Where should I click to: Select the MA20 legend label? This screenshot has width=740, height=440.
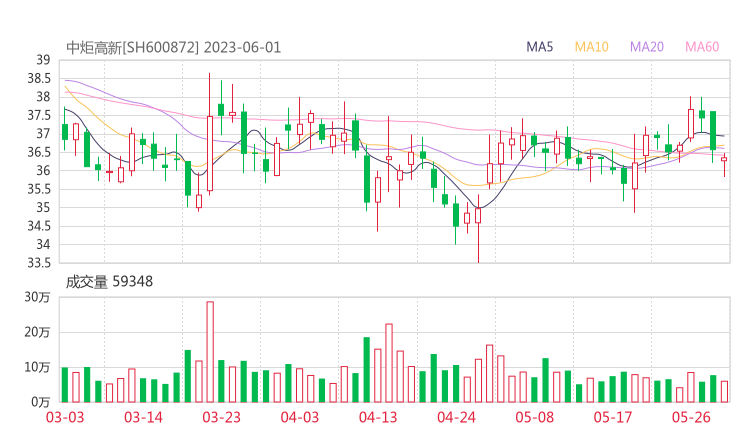(x=647, y=47)
